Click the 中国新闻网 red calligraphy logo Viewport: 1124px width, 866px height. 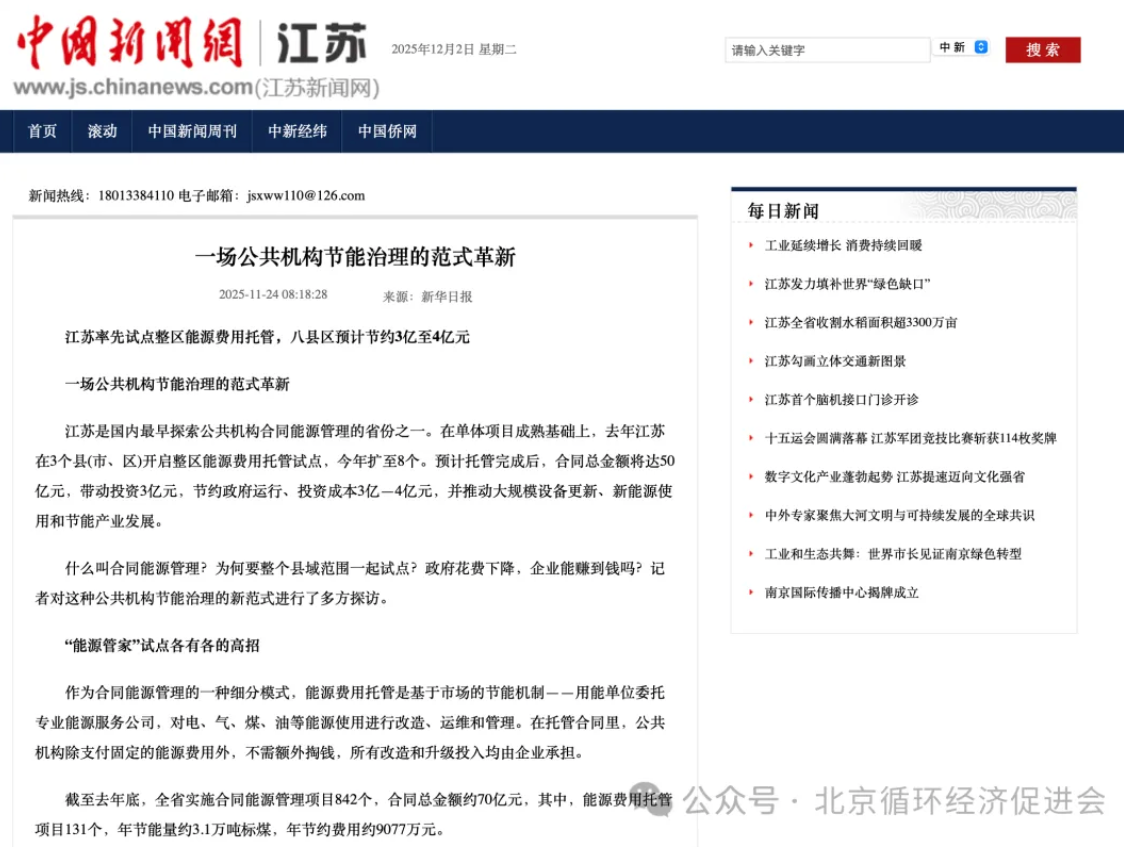click(130, 42)
